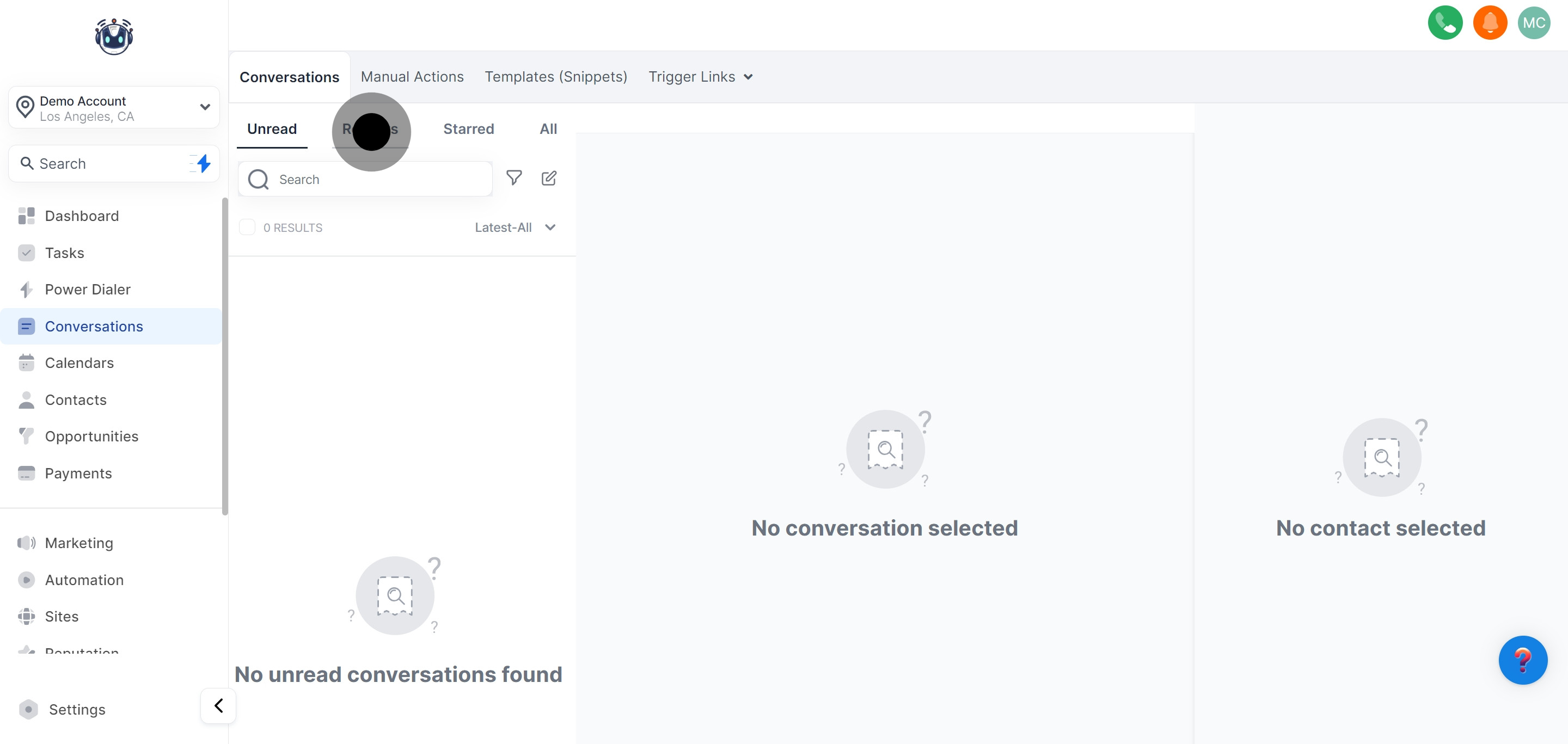Switch to the Starred tab
Image resolution: width=1568 pixels, height=744 pixels.
(x=468, y=129)
